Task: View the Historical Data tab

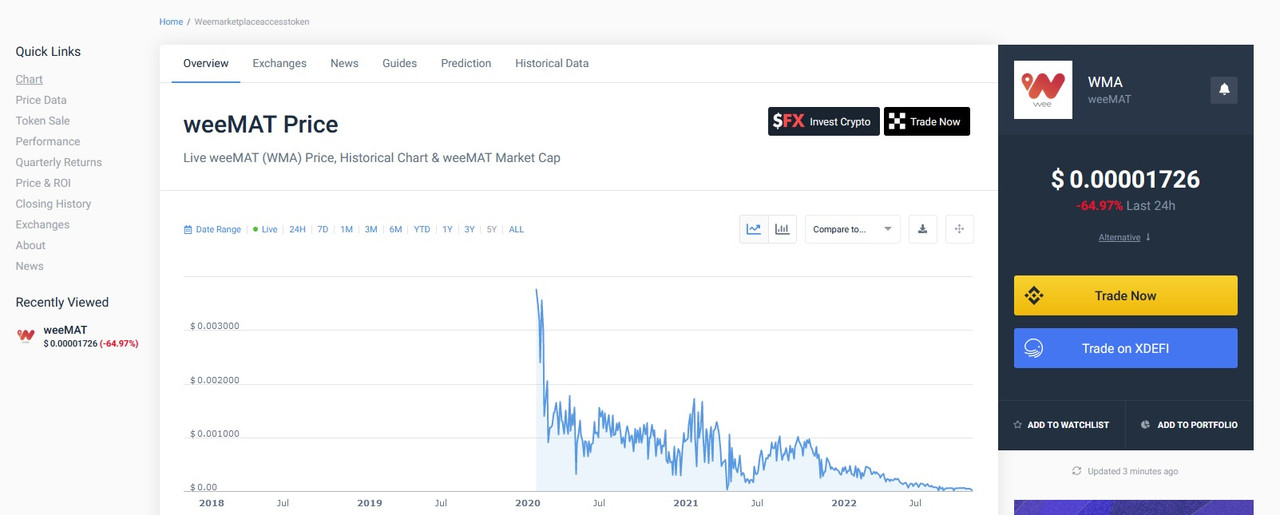Action: point(552,63)
